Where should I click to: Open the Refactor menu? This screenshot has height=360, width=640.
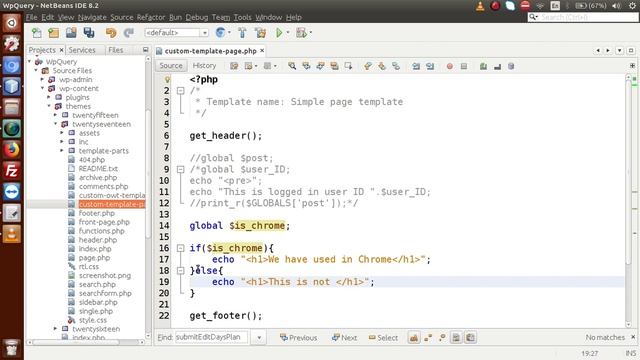coord(151,17)
